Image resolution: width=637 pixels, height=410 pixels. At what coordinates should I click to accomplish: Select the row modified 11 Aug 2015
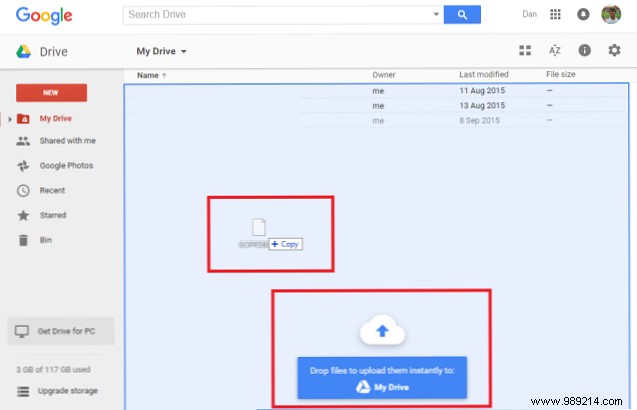point(376,91)
